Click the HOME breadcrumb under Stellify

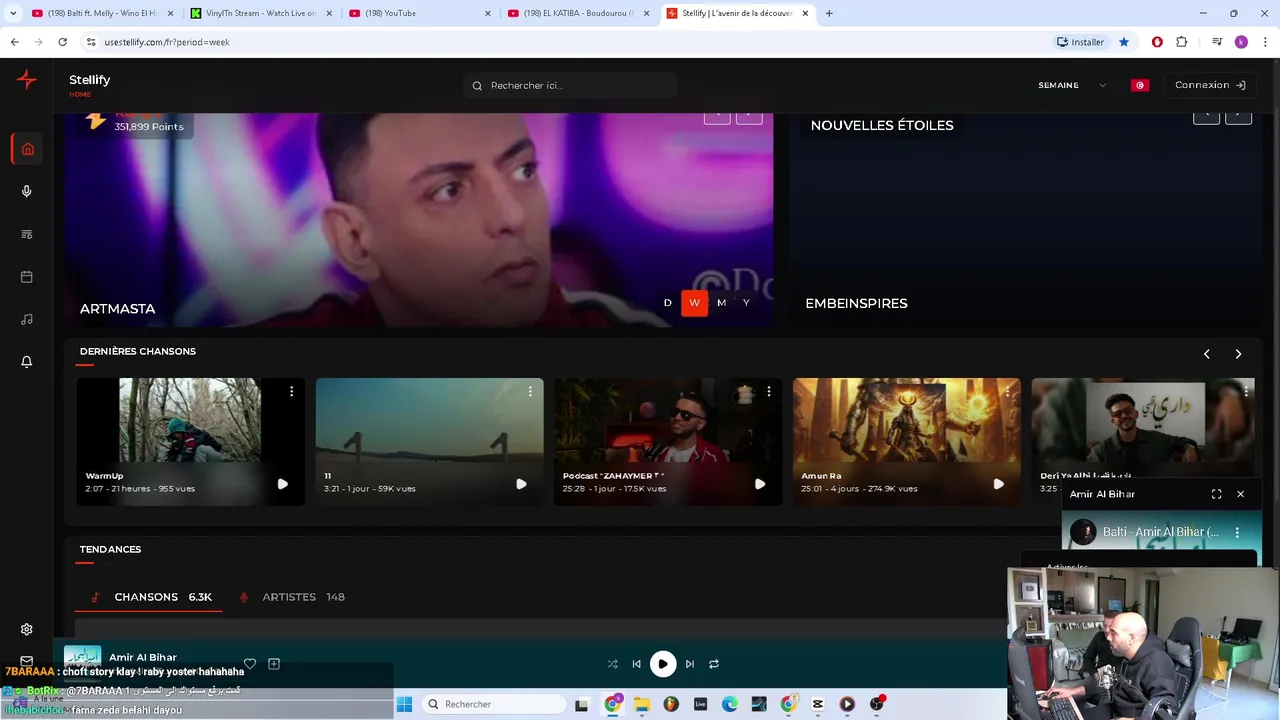click(80, 95)
